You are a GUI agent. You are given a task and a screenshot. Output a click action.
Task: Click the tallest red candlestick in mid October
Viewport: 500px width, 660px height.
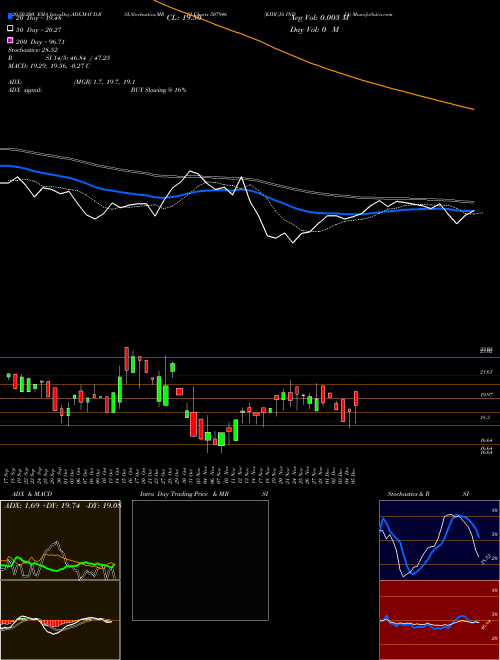tap(126, 359)
